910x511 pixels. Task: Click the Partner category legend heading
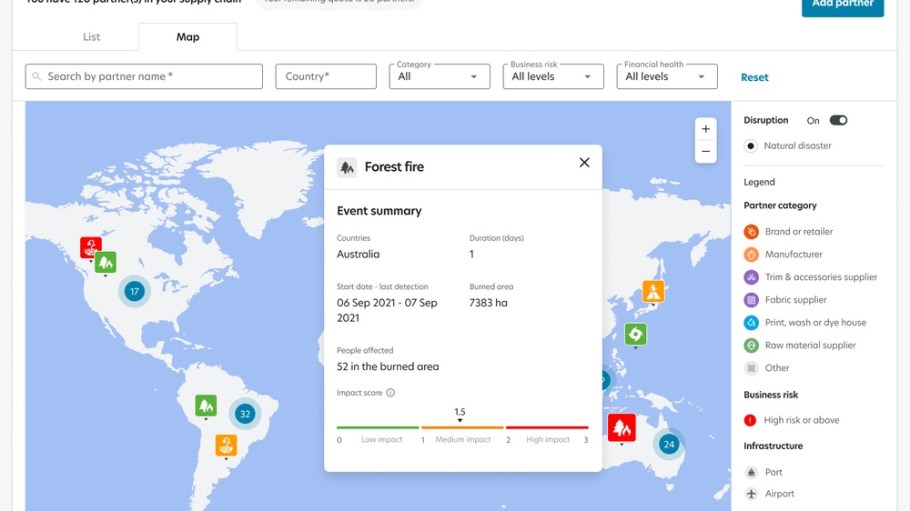pyautogui.click(x=780, y=206)
